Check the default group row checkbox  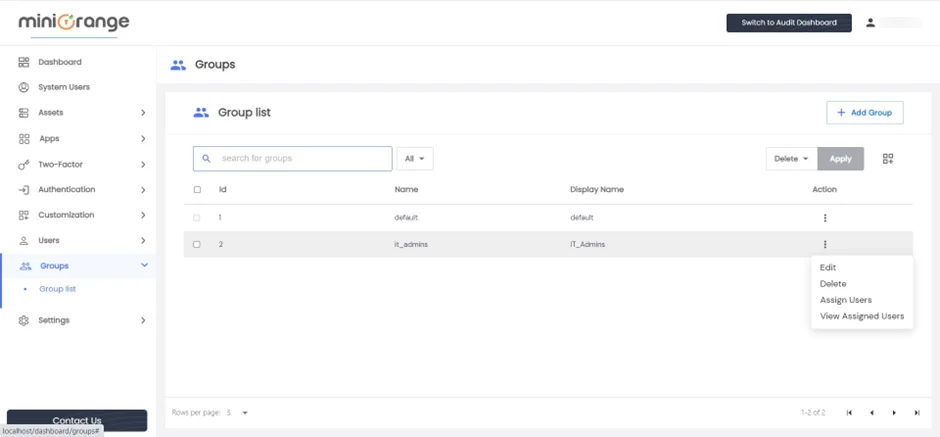[x=197, y=218]
